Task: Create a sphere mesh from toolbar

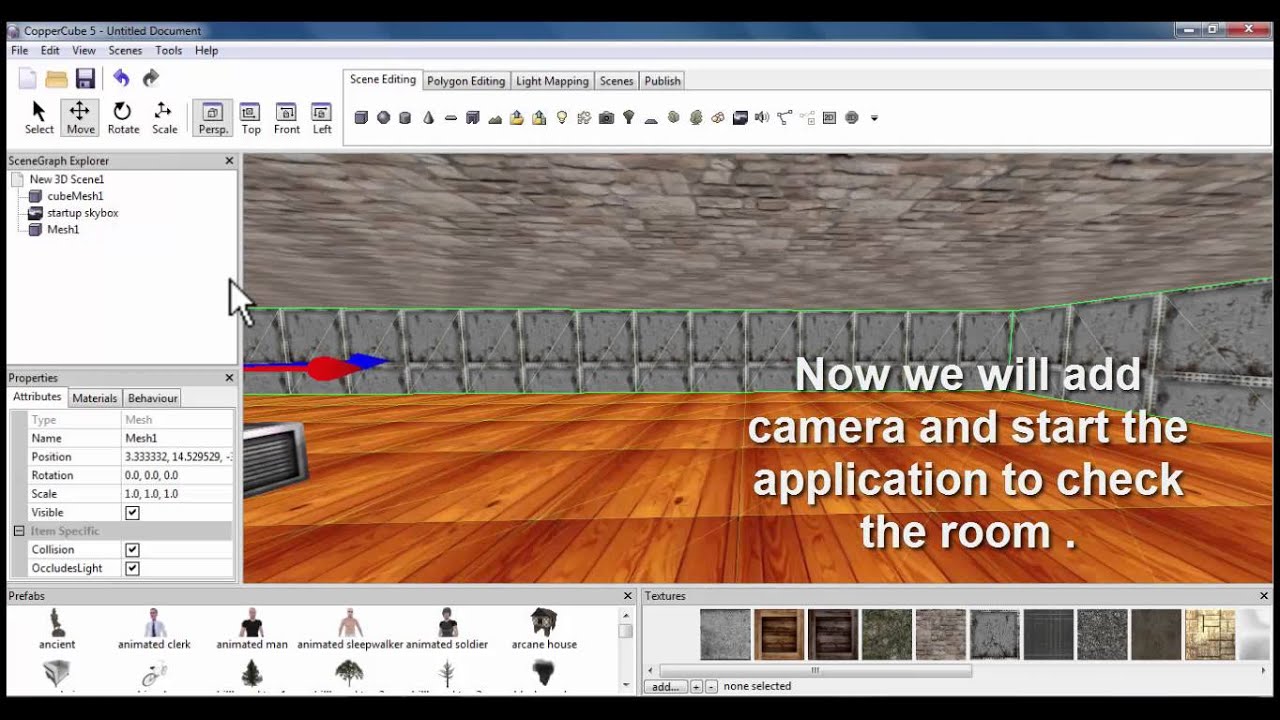Action: coord(383,118)
